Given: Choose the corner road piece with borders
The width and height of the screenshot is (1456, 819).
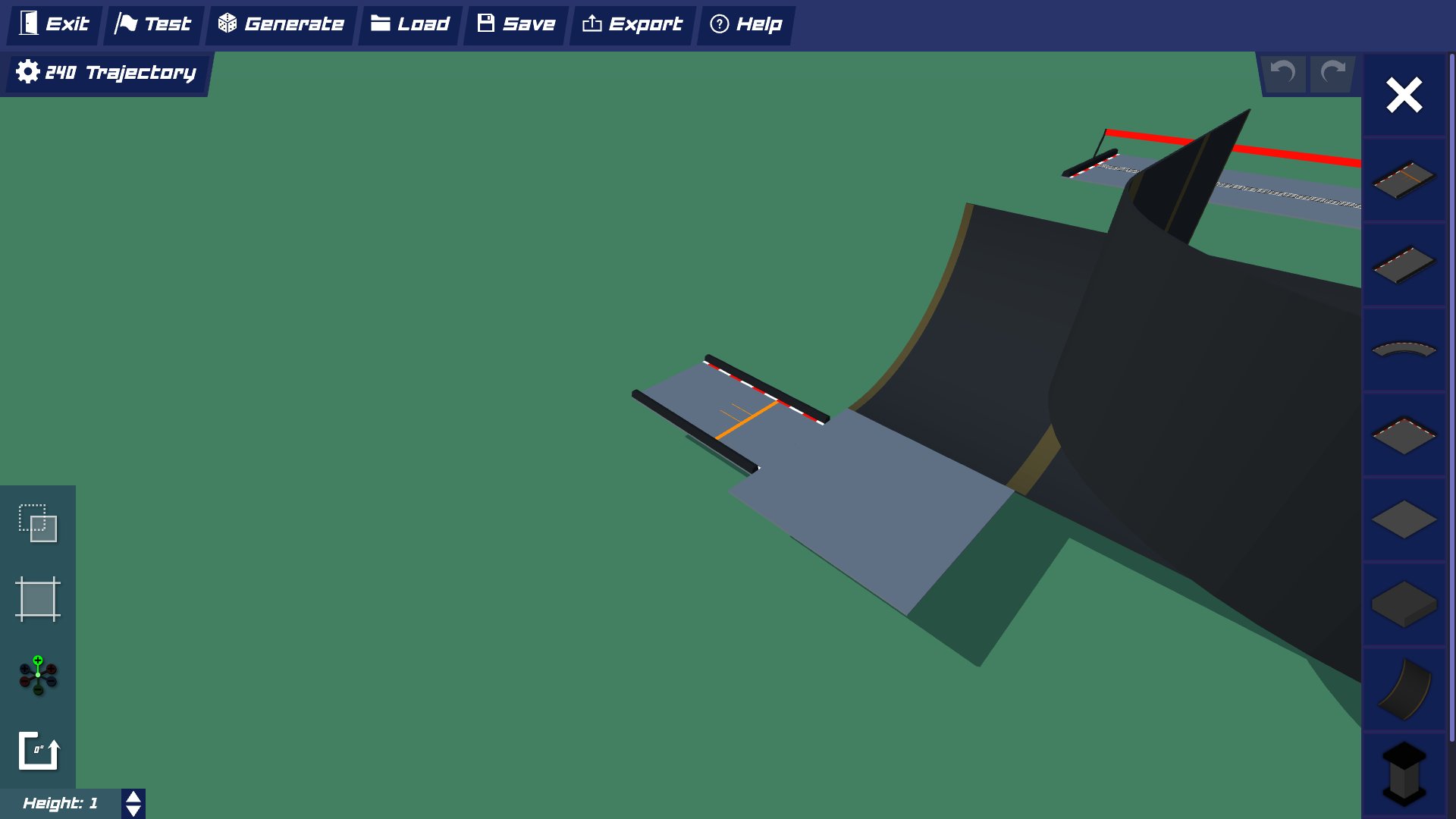Looking at the screenshot, I should [x=1404, y=435].
